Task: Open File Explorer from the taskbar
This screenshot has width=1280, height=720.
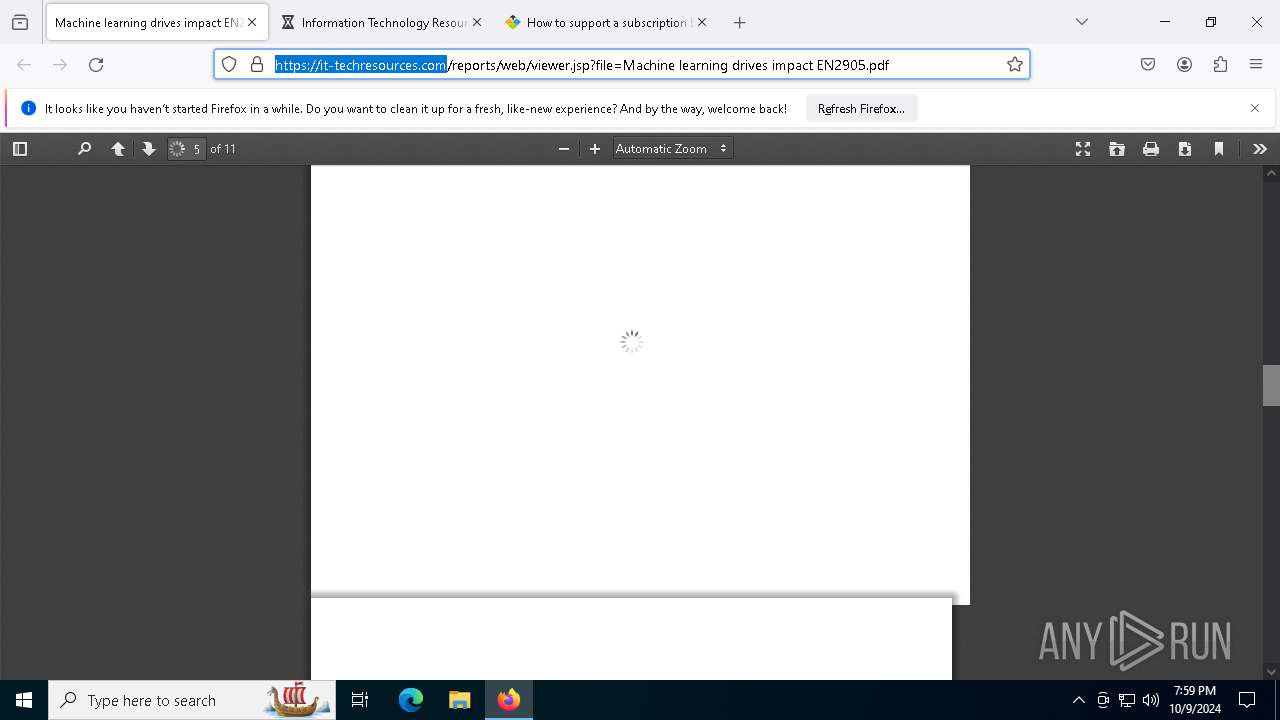Action: click(459, 700)
